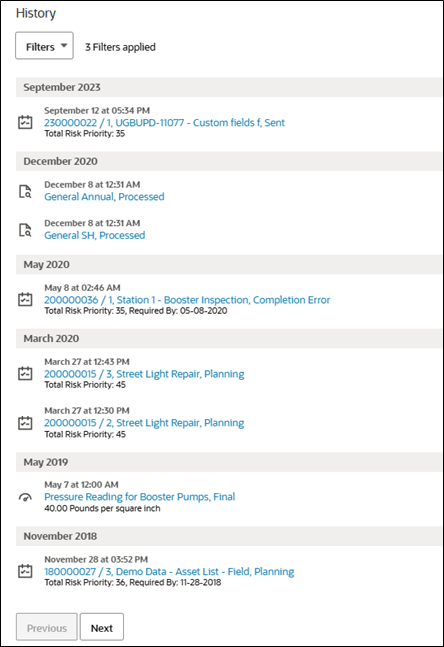Open General Annual, Processed link
This screenshot has width=444, height=647.
click(x=104, y=196)
